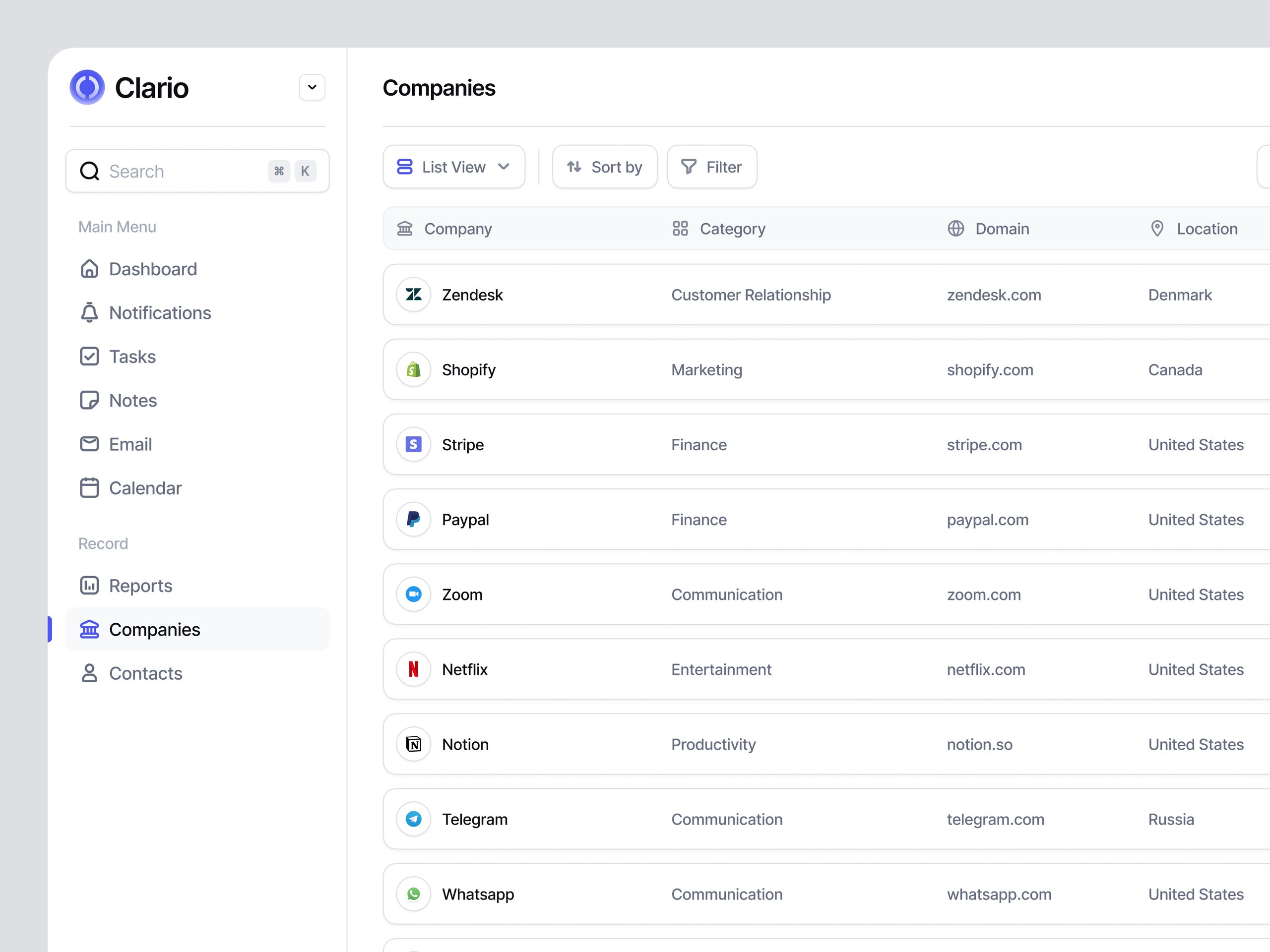This screenshot has height=952, width=1270.
Task: Click the Zoom company name
Action: pos(462,595)
